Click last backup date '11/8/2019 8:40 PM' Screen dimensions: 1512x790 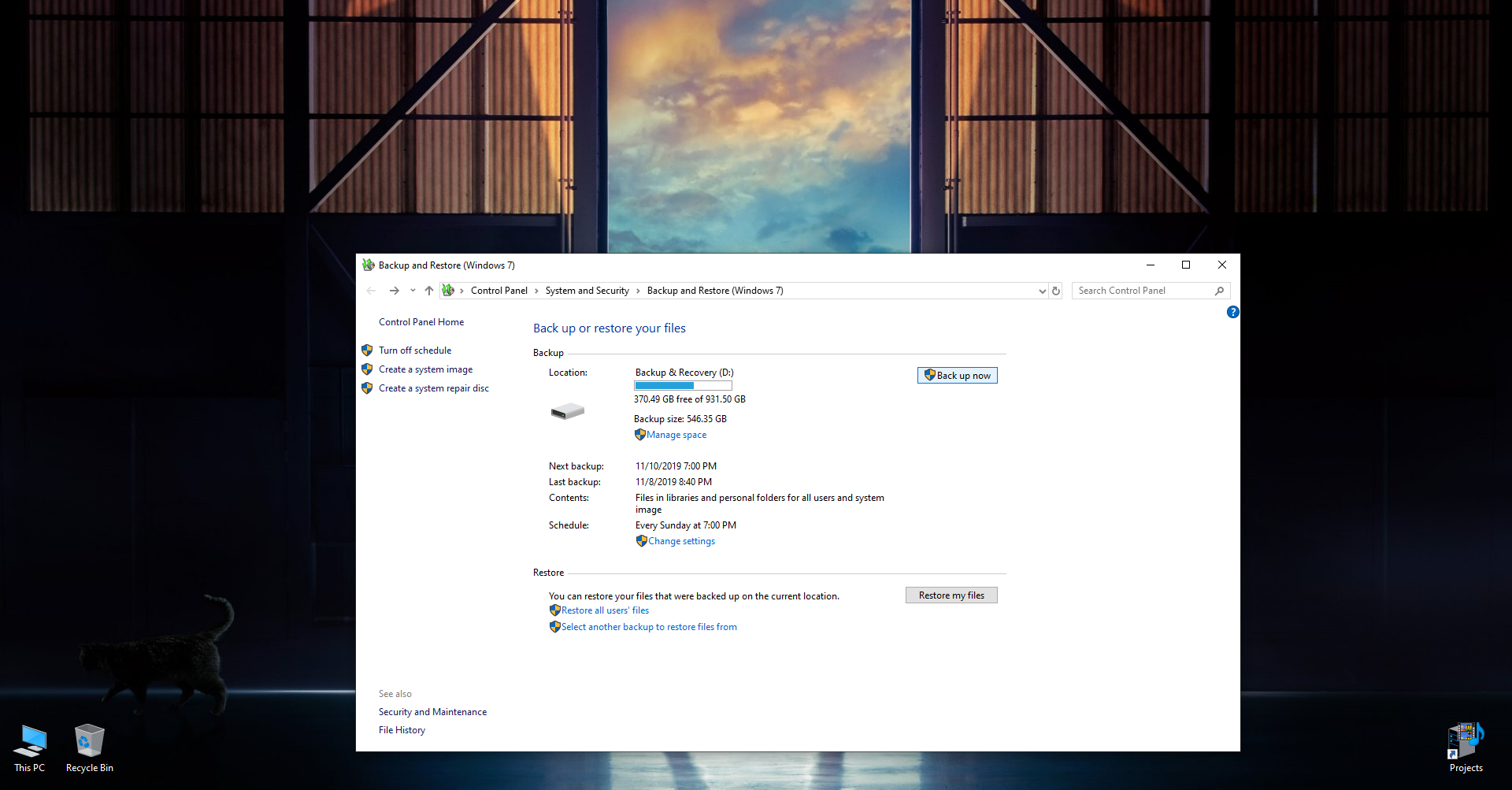pos(673,482)
